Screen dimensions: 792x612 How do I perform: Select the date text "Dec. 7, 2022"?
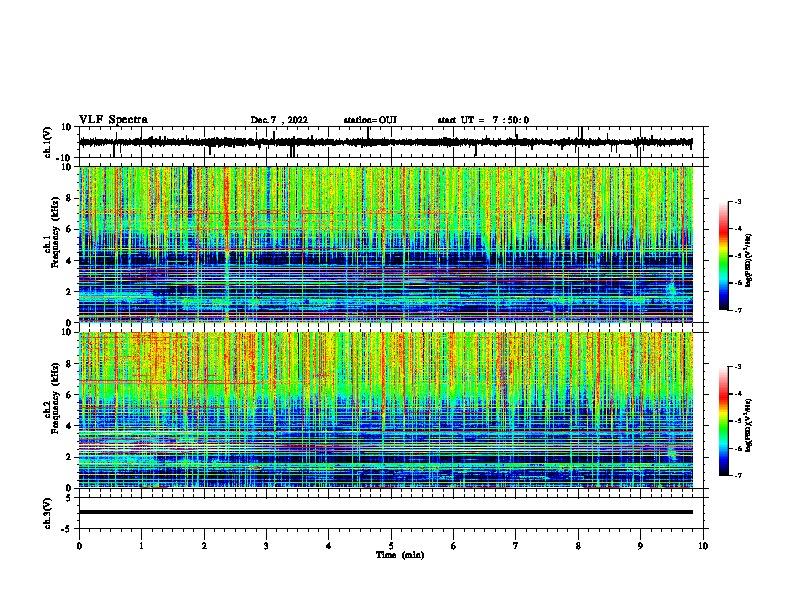point(279,120)
